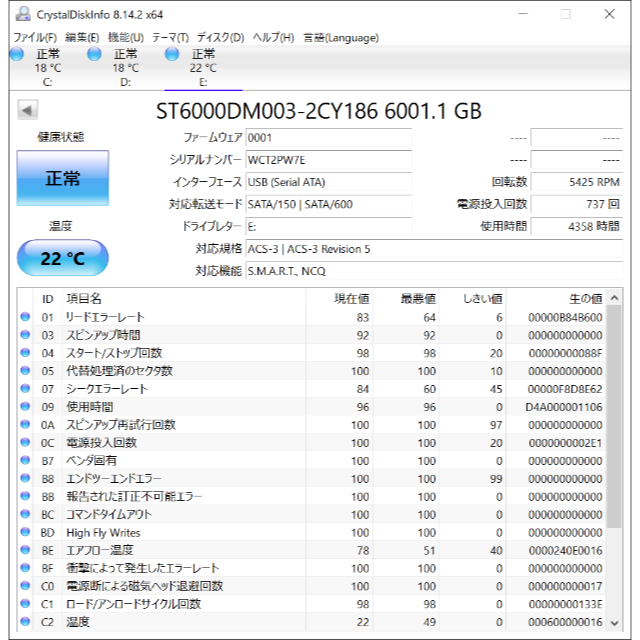Screen dimensions: 640x640
Task: Click the standard field ACS-3 Revision 5
Action: click(434, 249)
